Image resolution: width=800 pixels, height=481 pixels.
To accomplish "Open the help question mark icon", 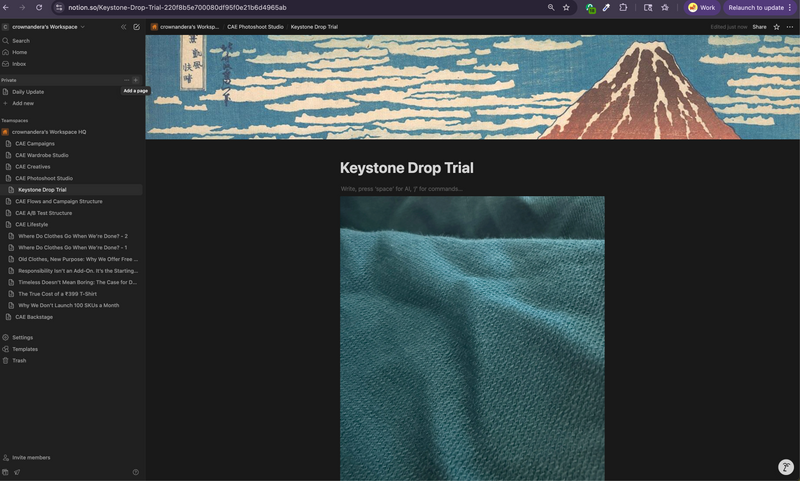I will (136, 472).
